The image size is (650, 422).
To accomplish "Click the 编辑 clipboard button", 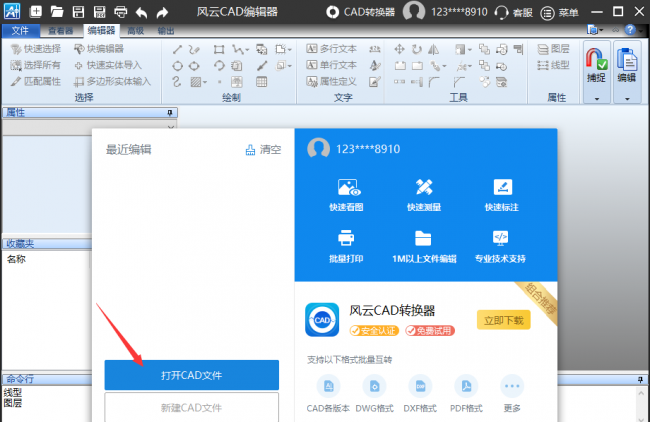I will 627,65.
